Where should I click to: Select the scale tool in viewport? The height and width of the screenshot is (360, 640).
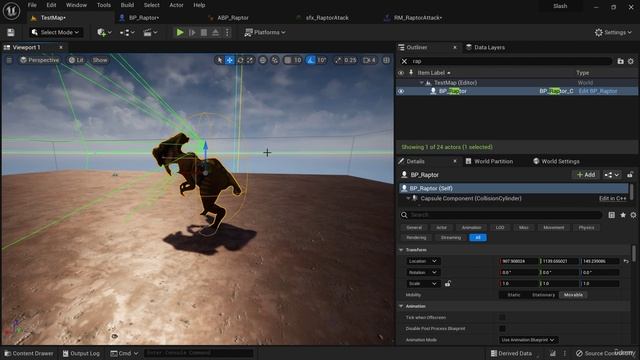point(250,60)
